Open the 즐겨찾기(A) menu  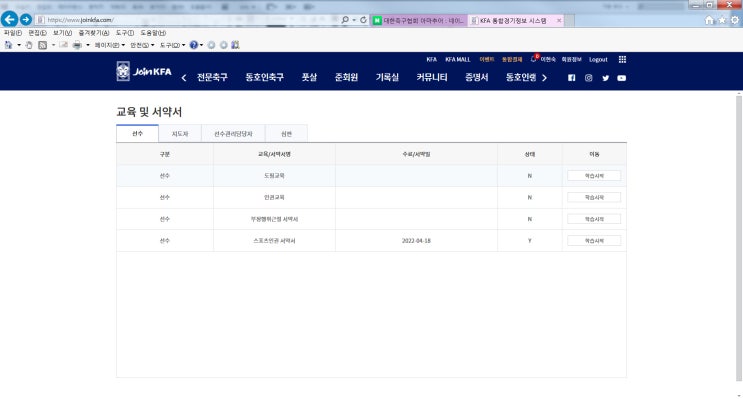[94, 33]
